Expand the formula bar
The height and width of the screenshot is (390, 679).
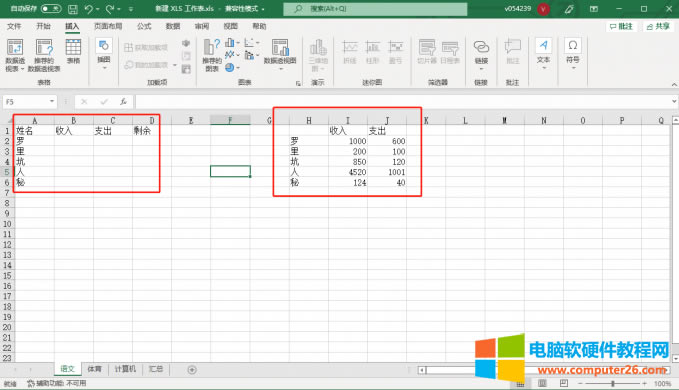[674, 101]
